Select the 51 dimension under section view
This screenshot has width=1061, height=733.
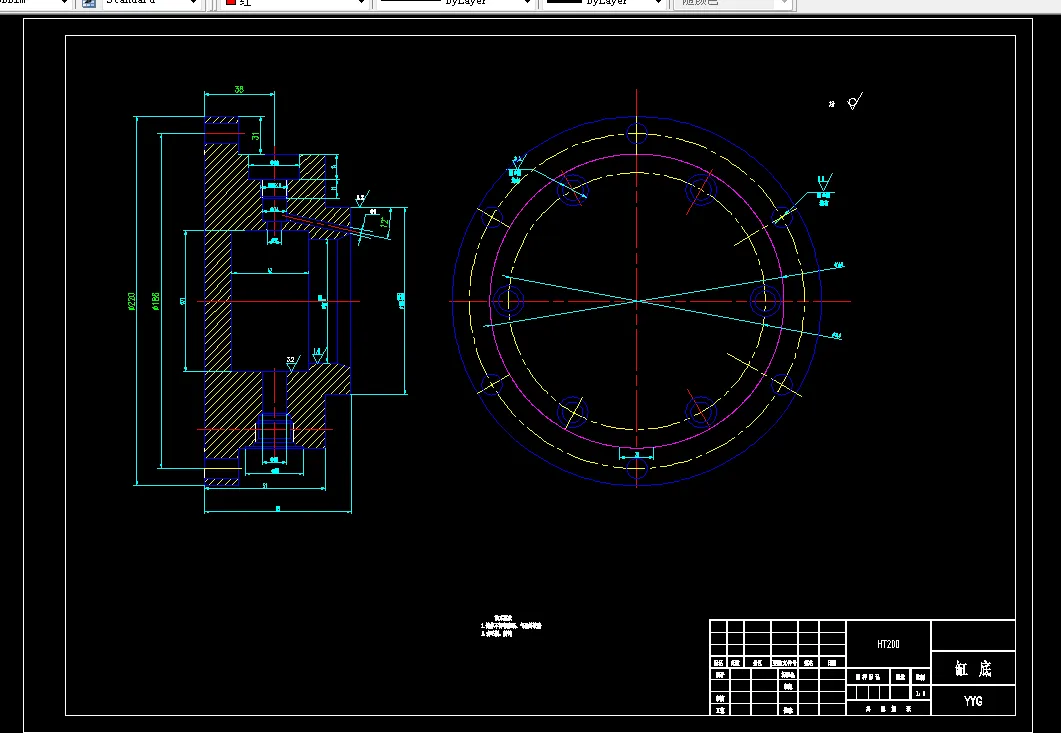tap(265, 485)
